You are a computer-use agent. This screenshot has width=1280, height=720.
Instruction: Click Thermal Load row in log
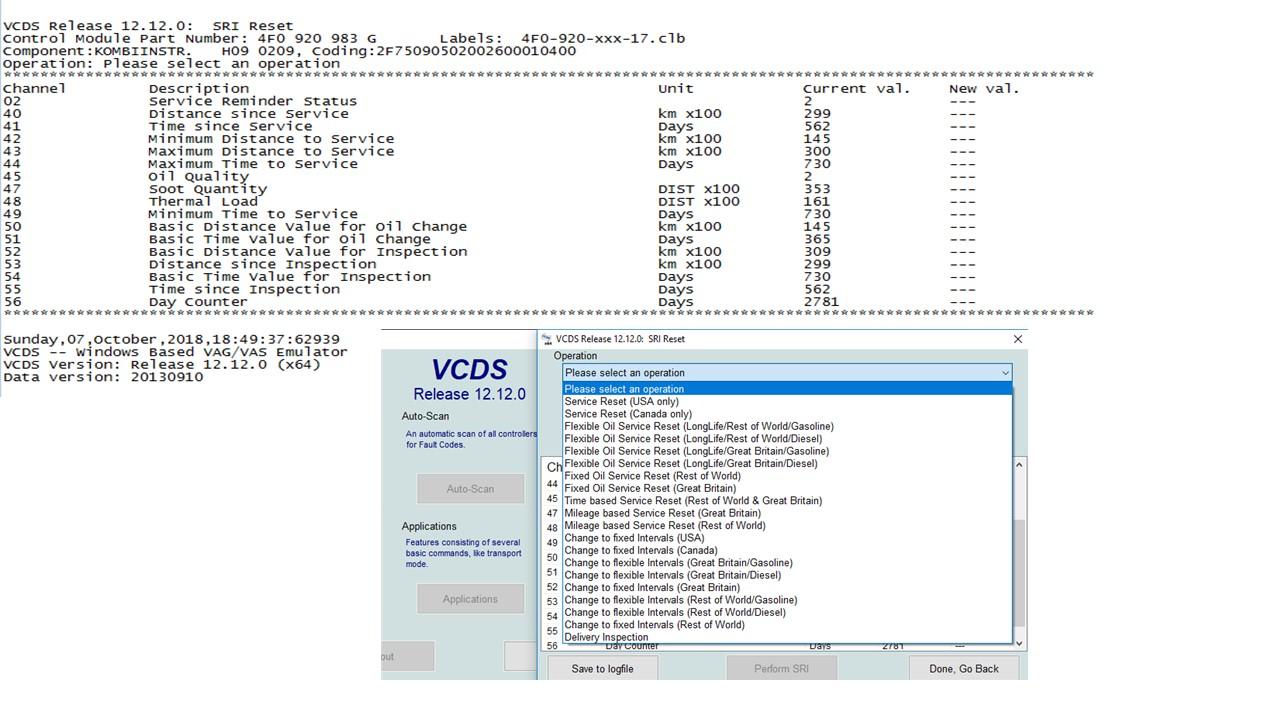[490, 201]
